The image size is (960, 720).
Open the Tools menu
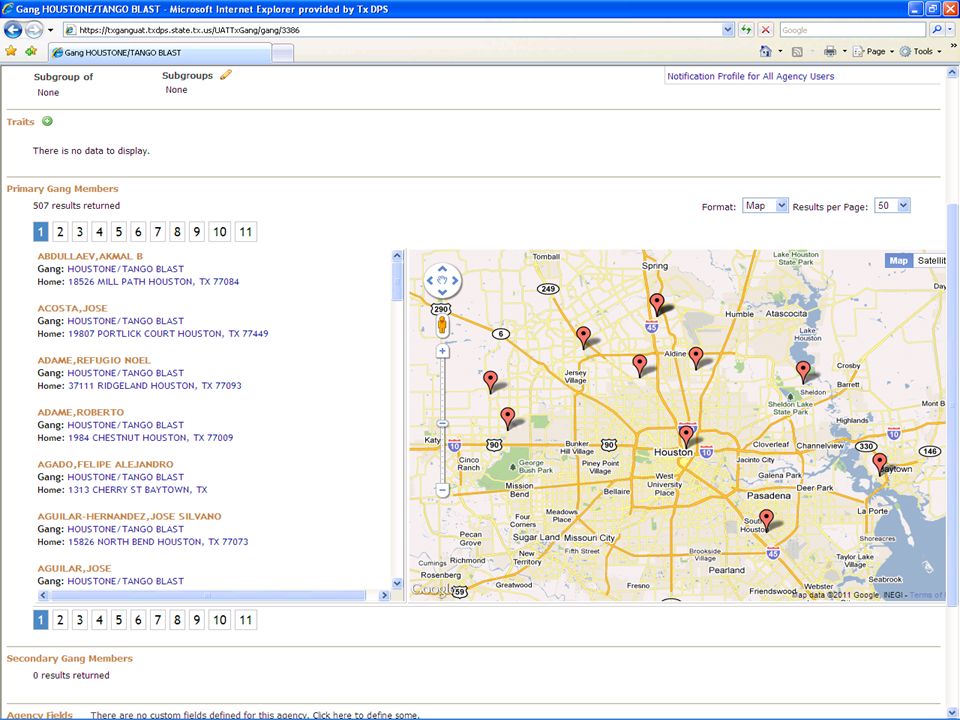[920, 51]
